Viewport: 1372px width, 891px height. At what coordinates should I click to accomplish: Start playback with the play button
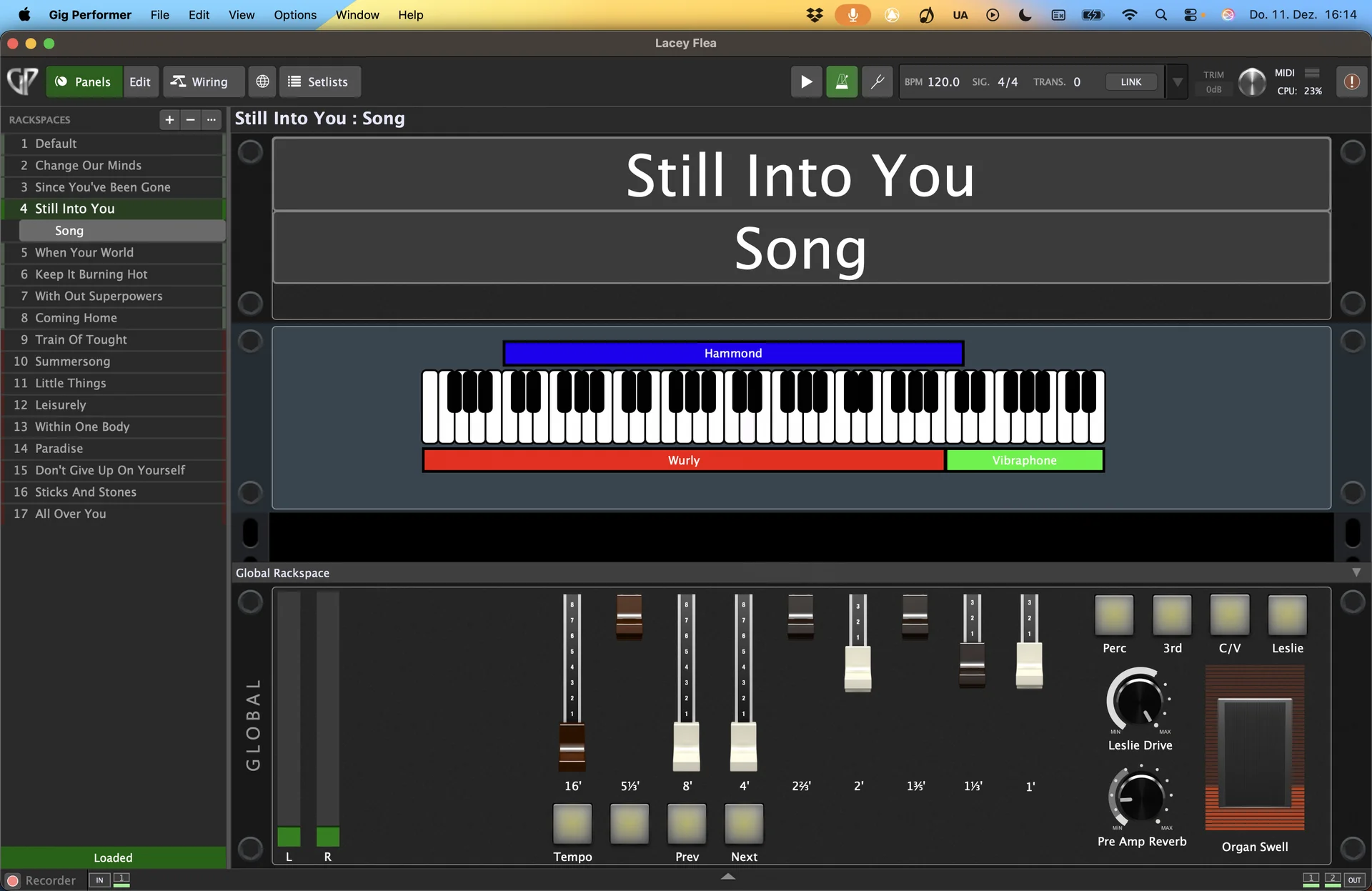pyautogui.click(x=806, y=81)
